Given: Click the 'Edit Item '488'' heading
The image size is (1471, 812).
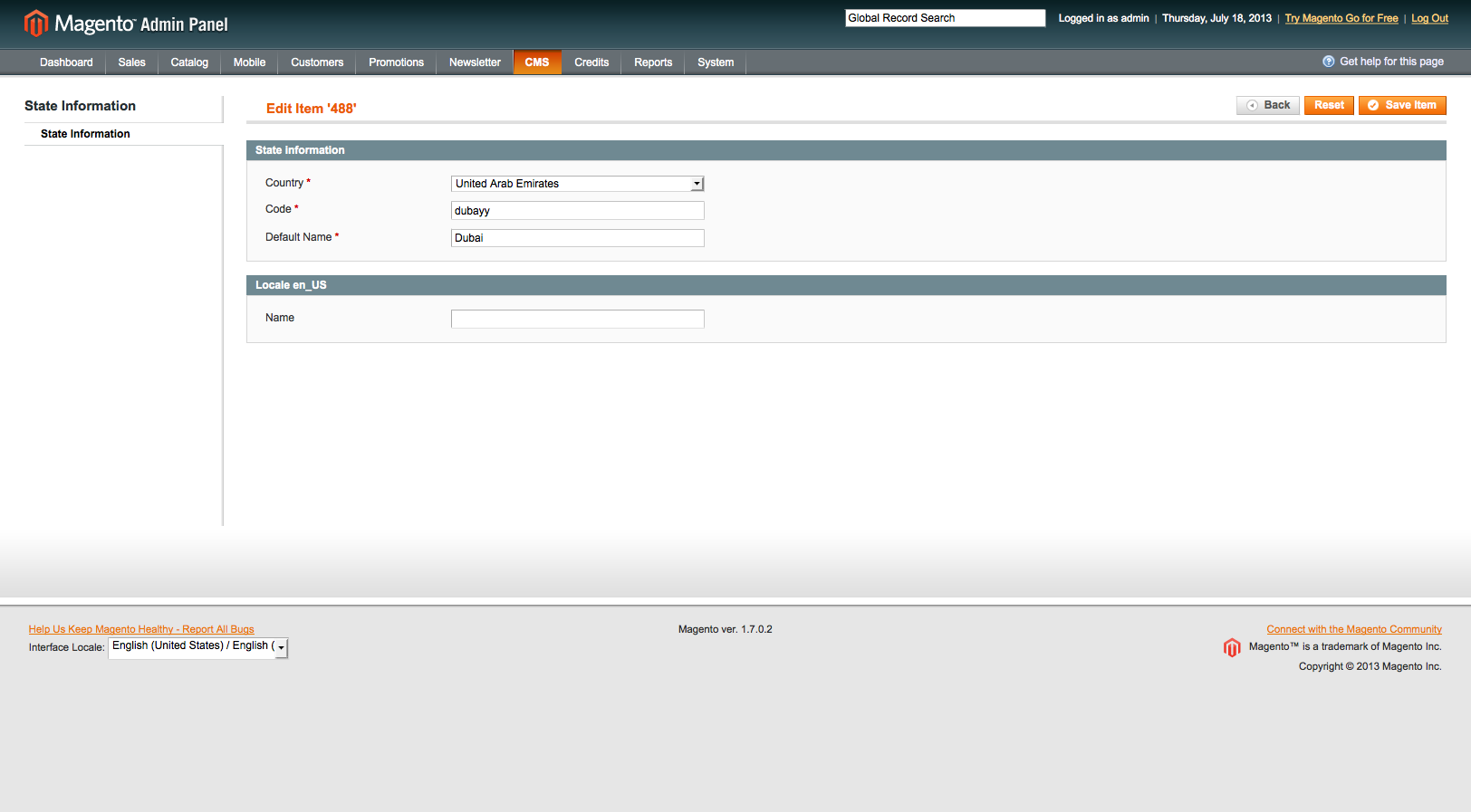Looking at the screenshot, I should [x=312, y=109].
